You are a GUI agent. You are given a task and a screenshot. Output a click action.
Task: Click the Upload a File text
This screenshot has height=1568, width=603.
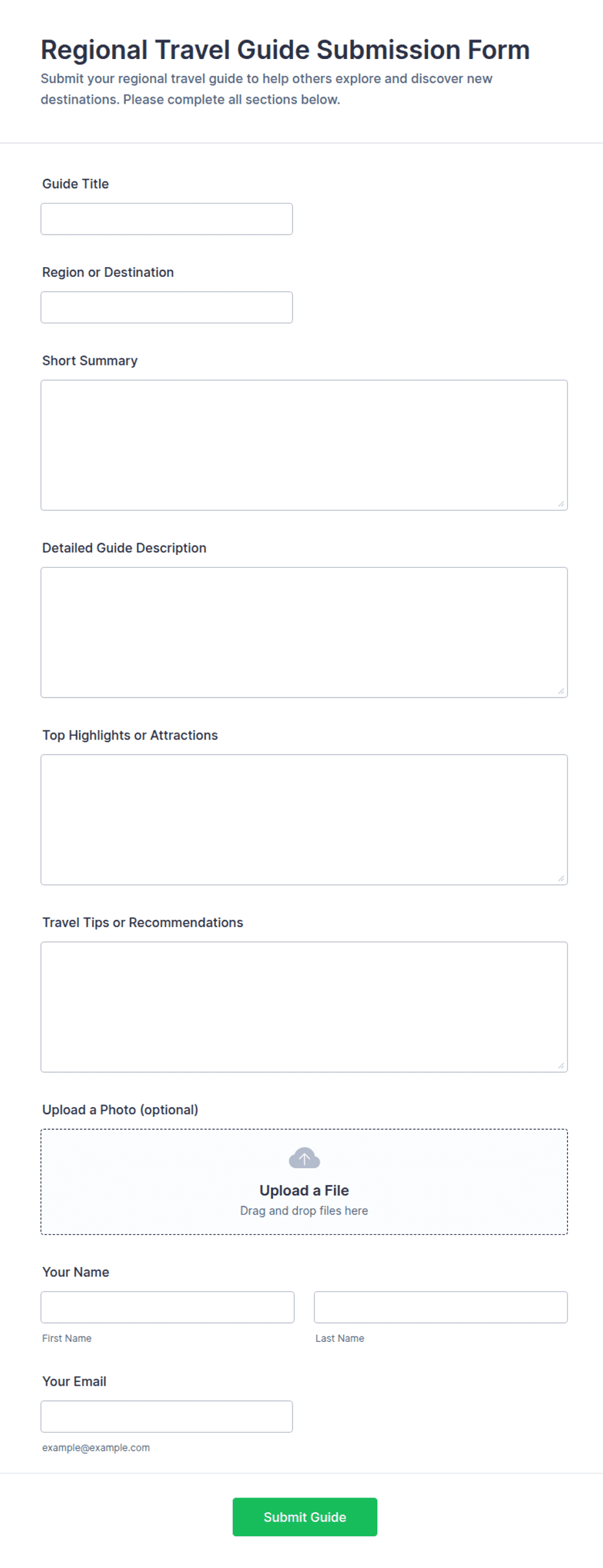pyautogui.click(x=304, y=1190)
